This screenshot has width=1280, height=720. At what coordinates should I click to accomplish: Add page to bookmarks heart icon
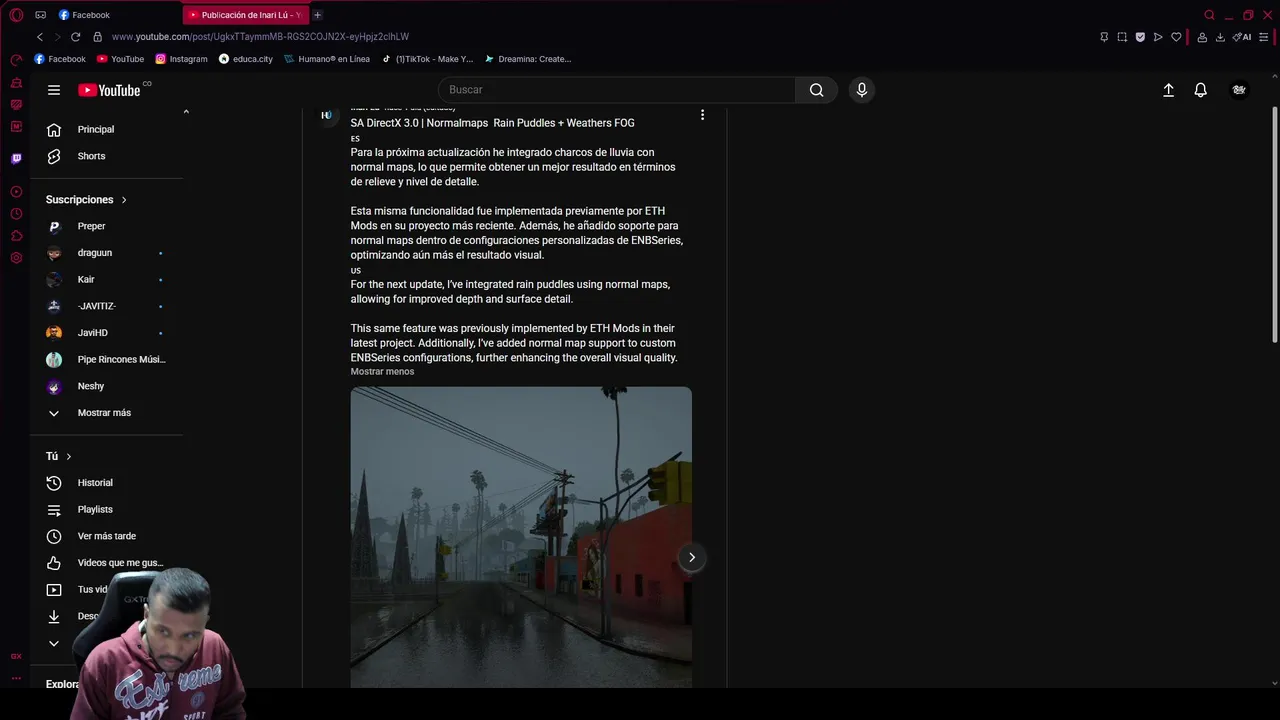[x=1176, y=37]
